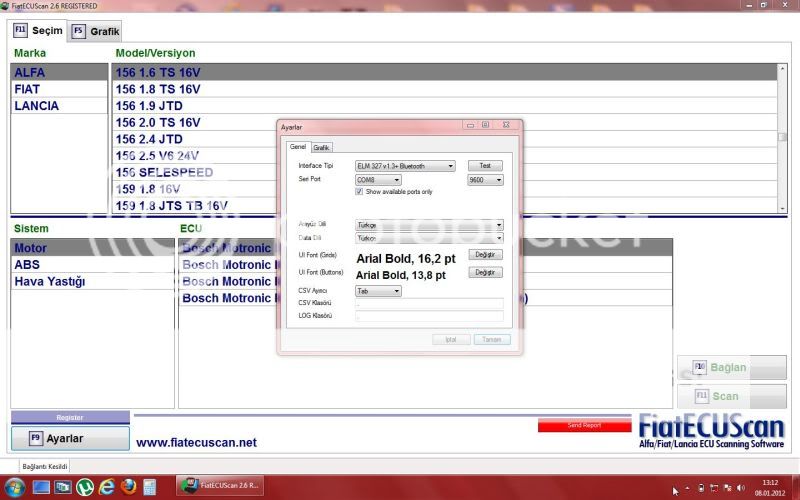Click the Switch Between Windows taskbar icon

[x=63, y=487]
